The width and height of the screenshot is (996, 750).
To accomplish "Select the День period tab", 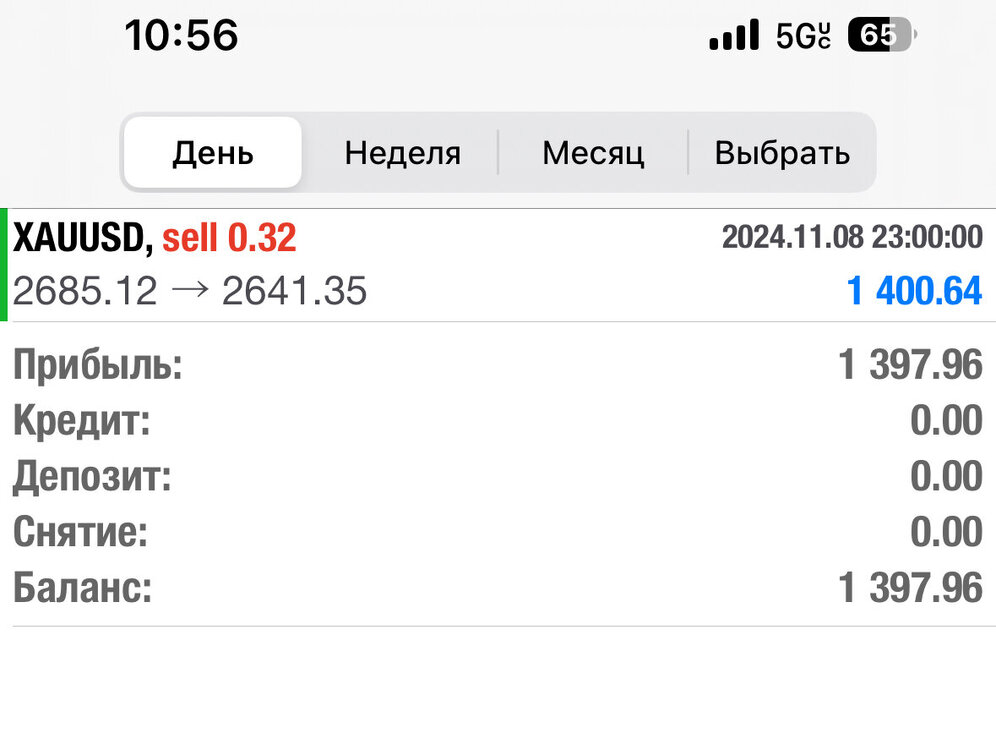I will (x=213, y=152).
